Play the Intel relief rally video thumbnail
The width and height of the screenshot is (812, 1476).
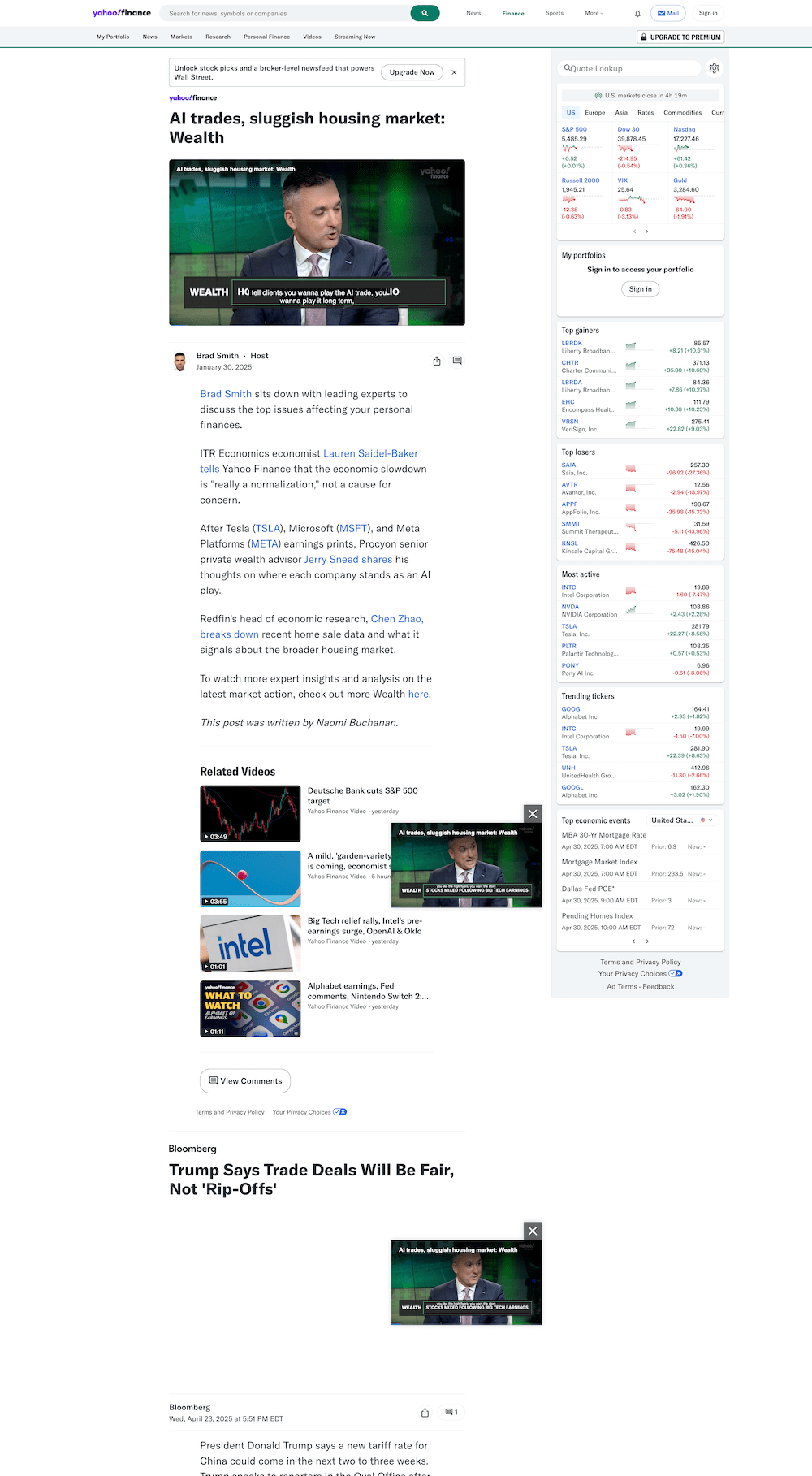(x=250, y=944)
